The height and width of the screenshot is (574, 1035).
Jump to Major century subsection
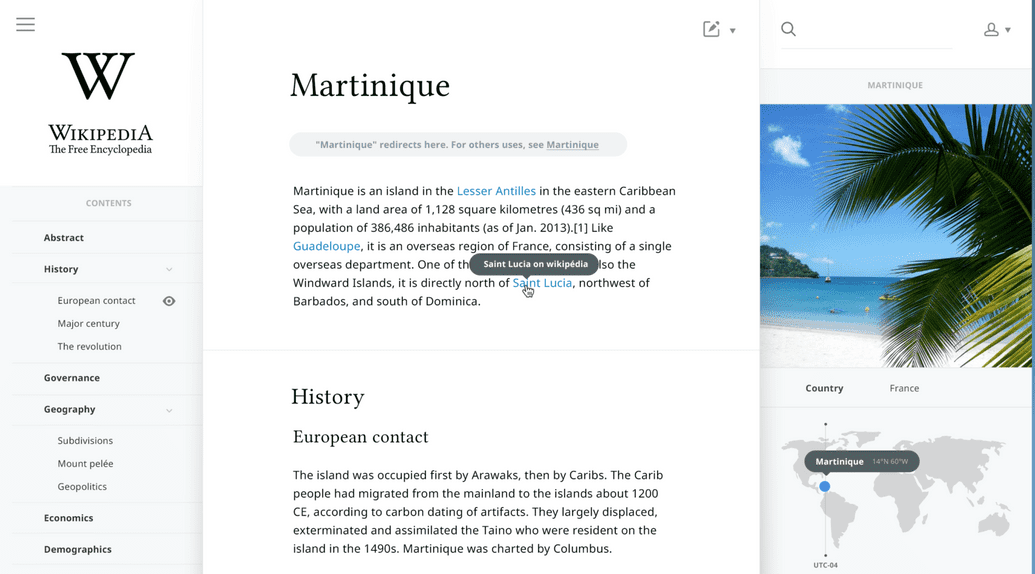pyautogui.click(x=88, y=323)
